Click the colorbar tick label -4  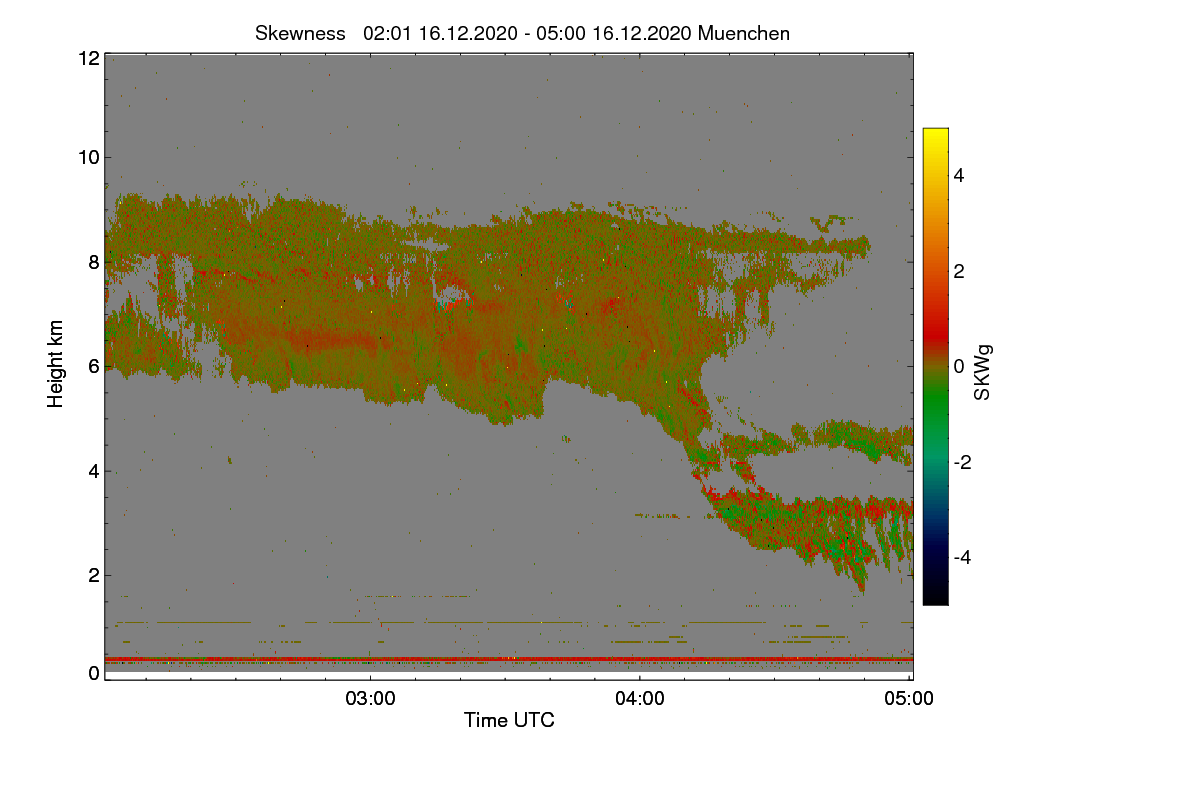(962, 557)
